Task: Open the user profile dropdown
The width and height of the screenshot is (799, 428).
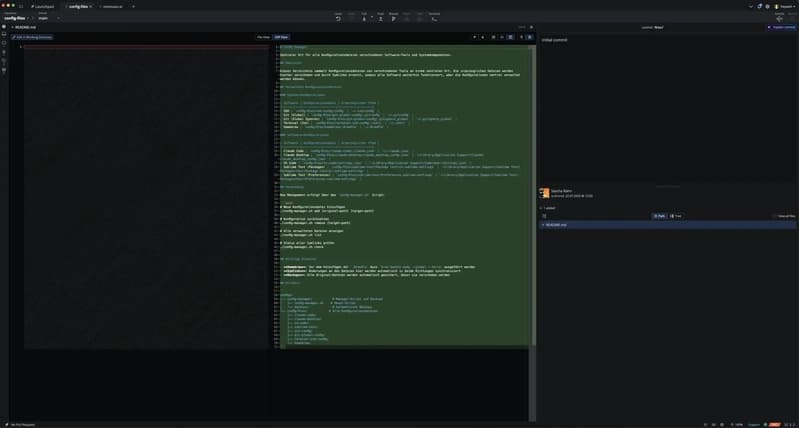Action: pos(785,7)
